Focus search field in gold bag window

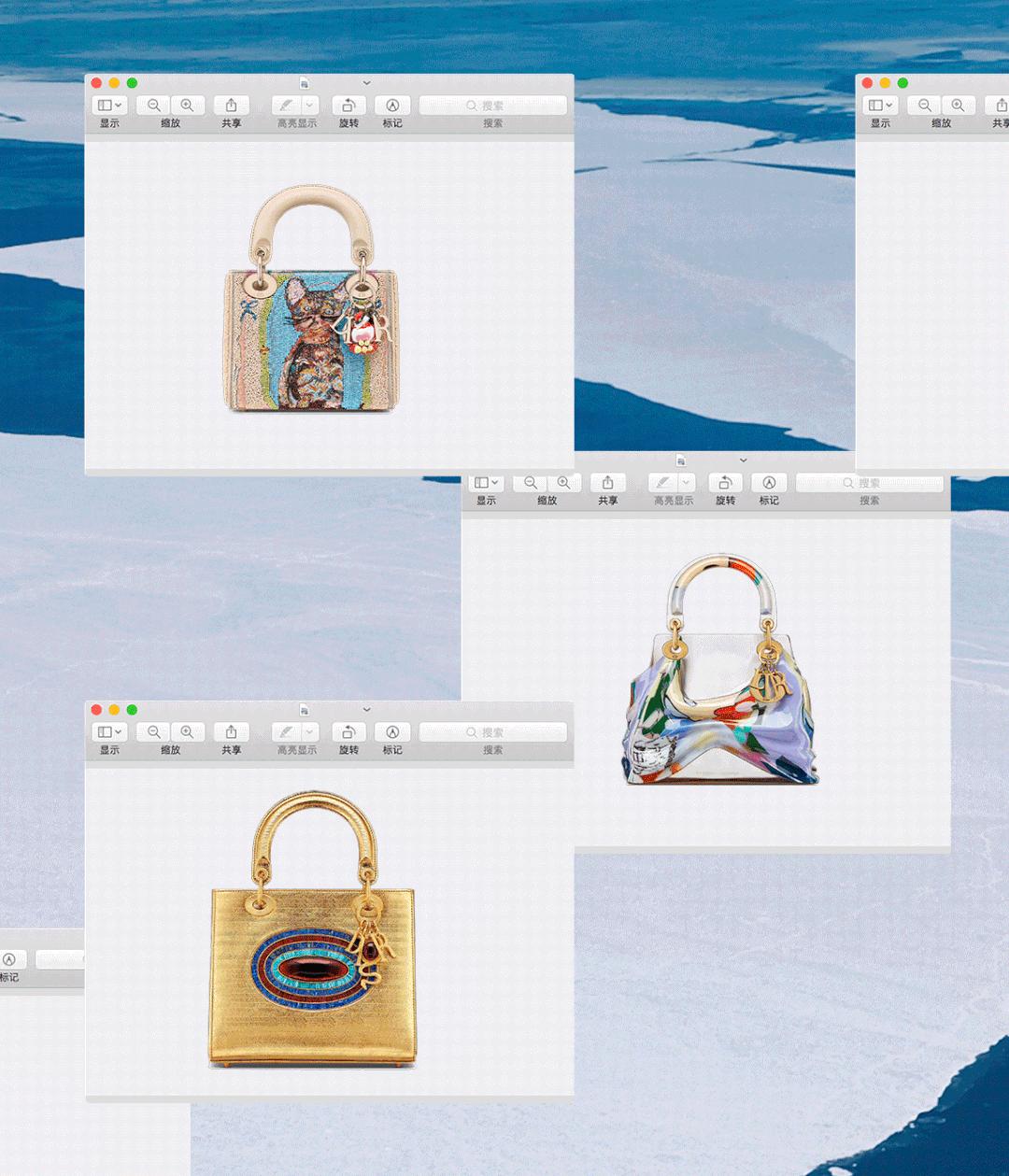pos(493,732)
